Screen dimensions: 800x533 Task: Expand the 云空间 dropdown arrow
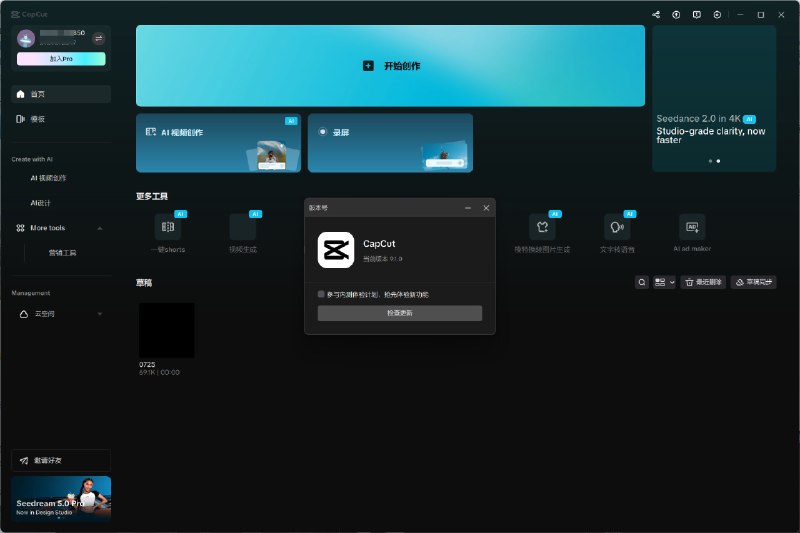point(100,314)
